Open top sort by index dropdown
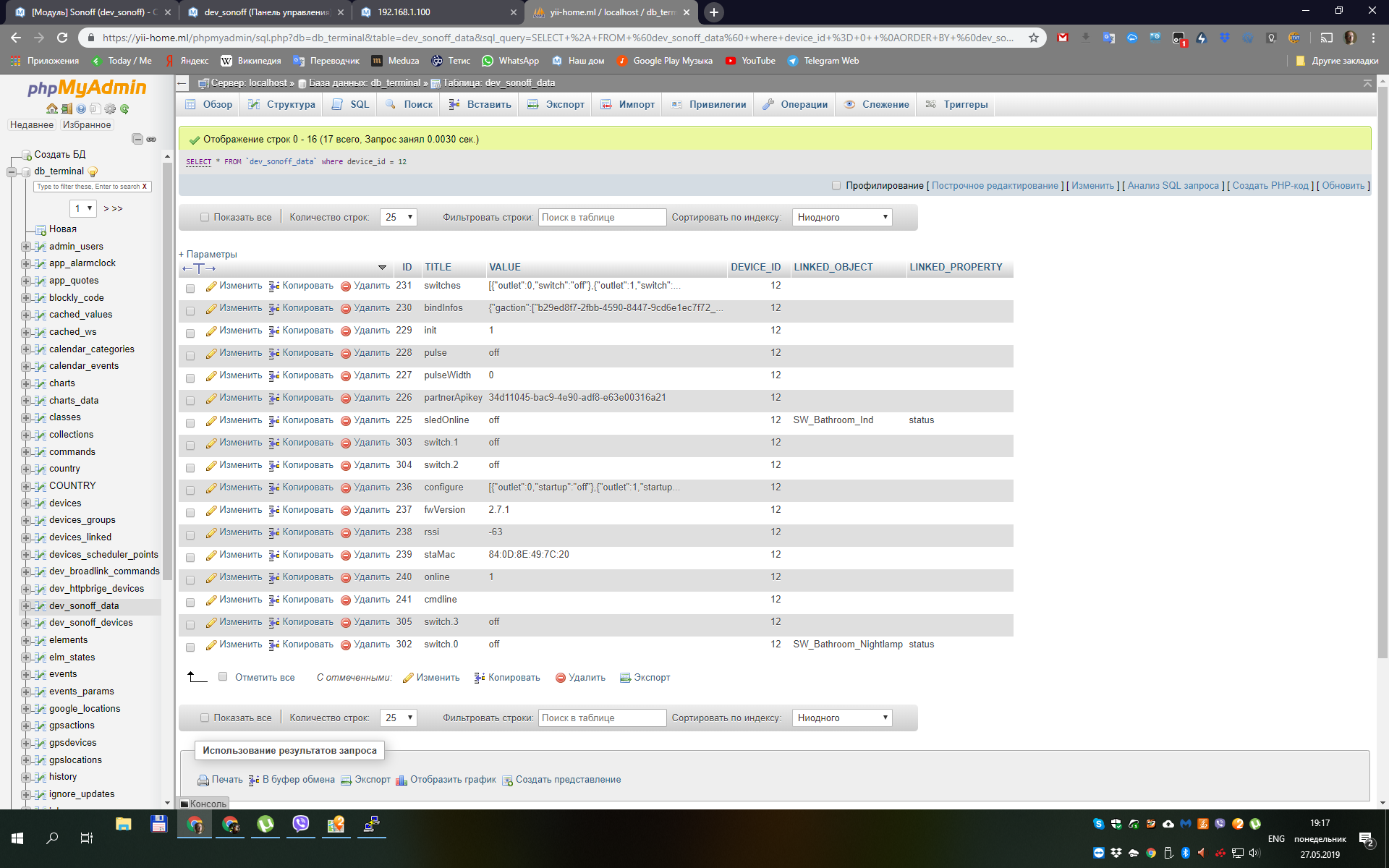1389x868 pixels. [x=842, y=217]
